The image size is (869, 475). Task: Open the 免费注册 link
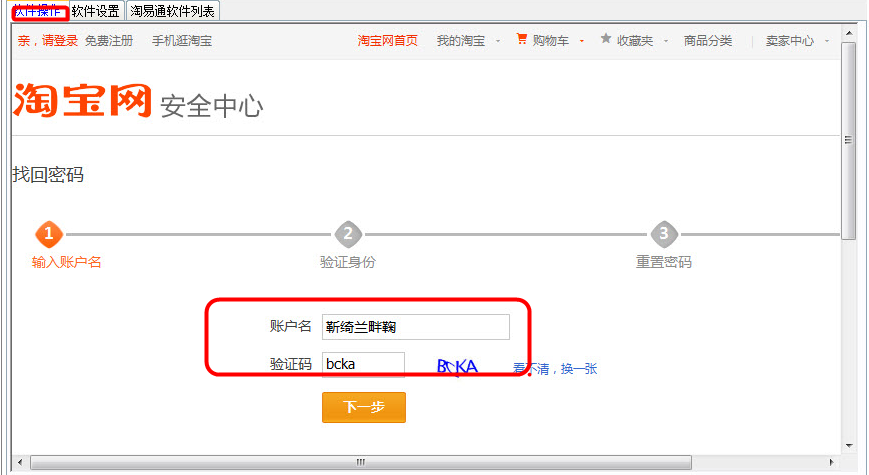[109, 40]
